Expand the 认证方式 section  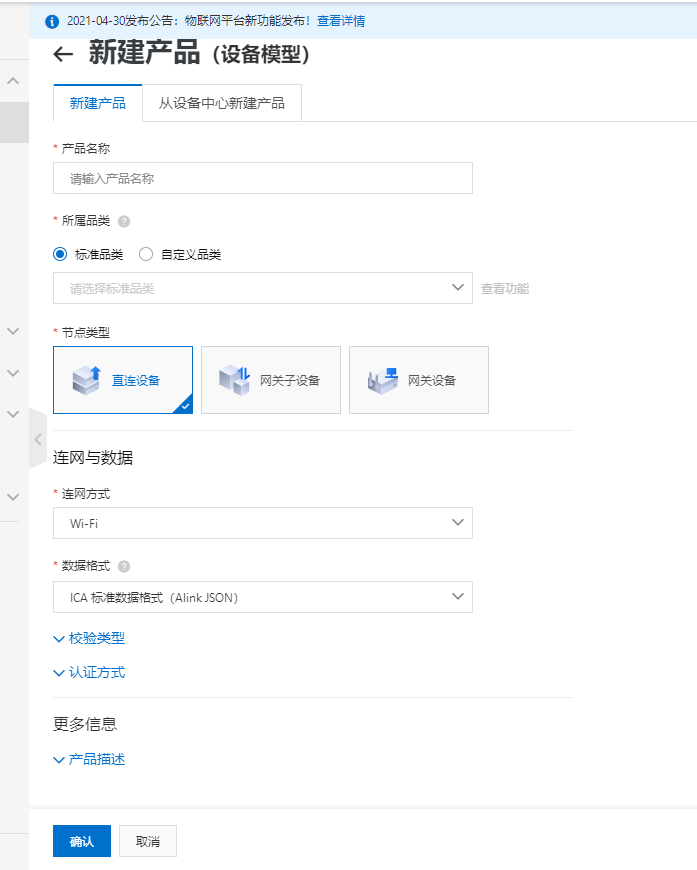click(89, 672)
